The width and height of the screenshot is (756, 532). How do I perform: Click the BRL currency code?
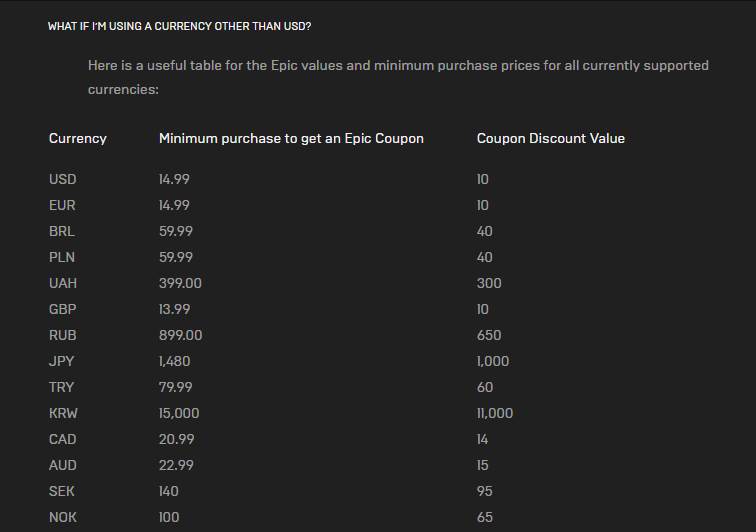62,231
